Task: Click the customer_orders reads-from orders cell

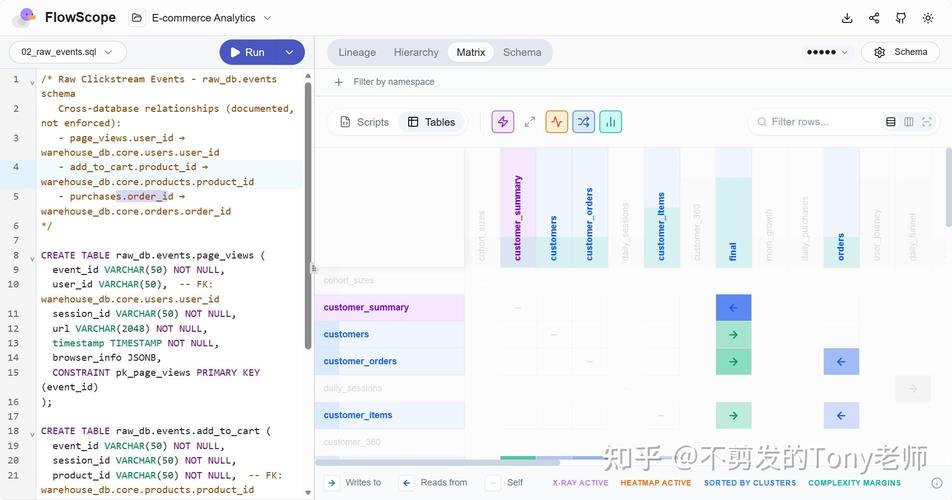Action: pyautogui.click(x=841, y=361)
